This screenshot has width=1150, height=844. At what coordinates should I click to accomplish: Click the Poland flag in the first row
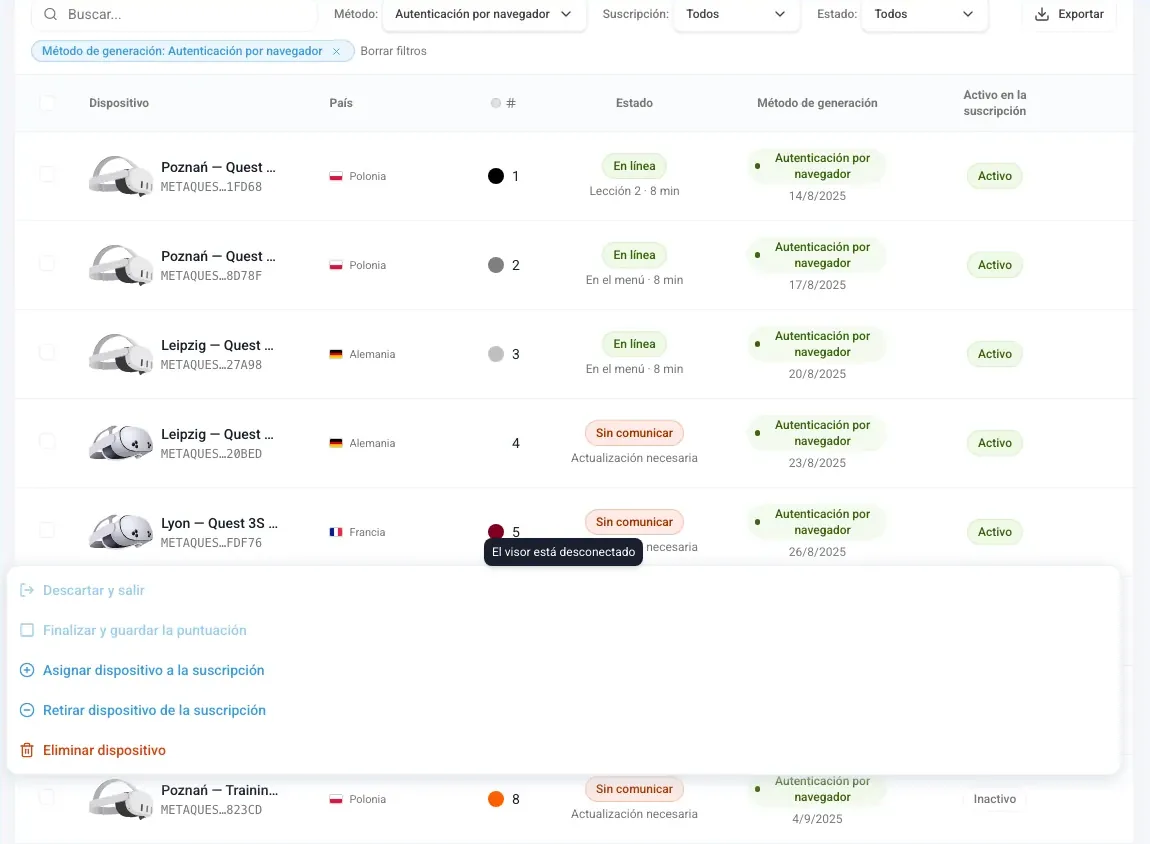pyautogui.click(x=336, y=176)
